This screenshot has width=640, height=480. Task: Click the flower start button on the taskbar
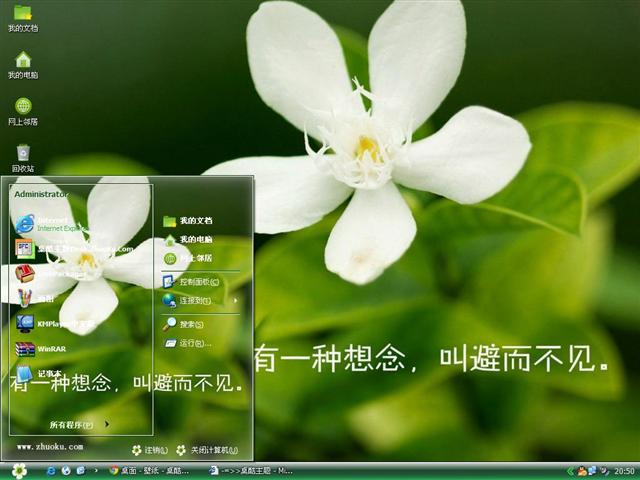tap(19, 471)
